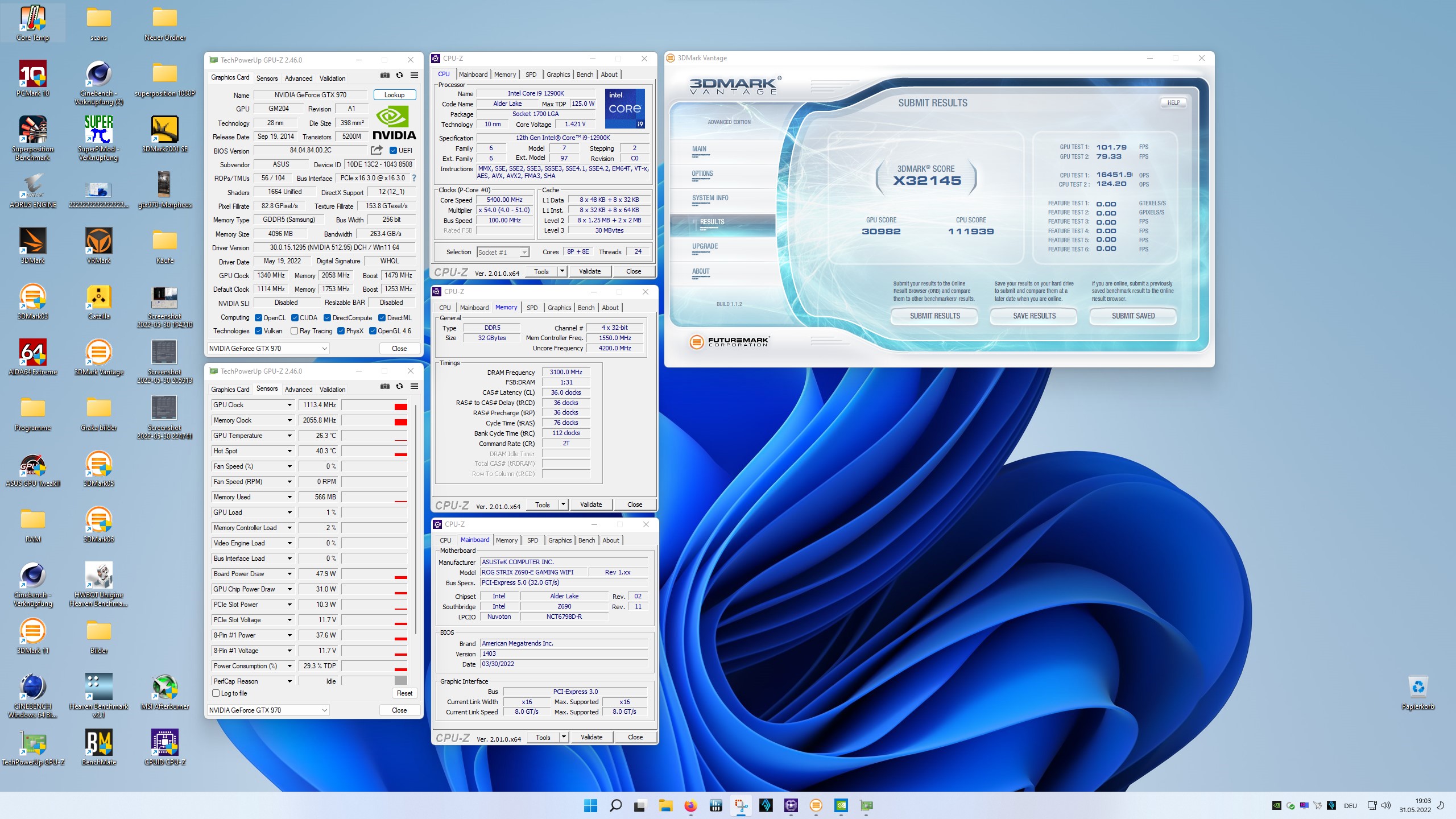Click the Bus Interface question mark icon
1456x819 pixels.
[x=414, y=178]
